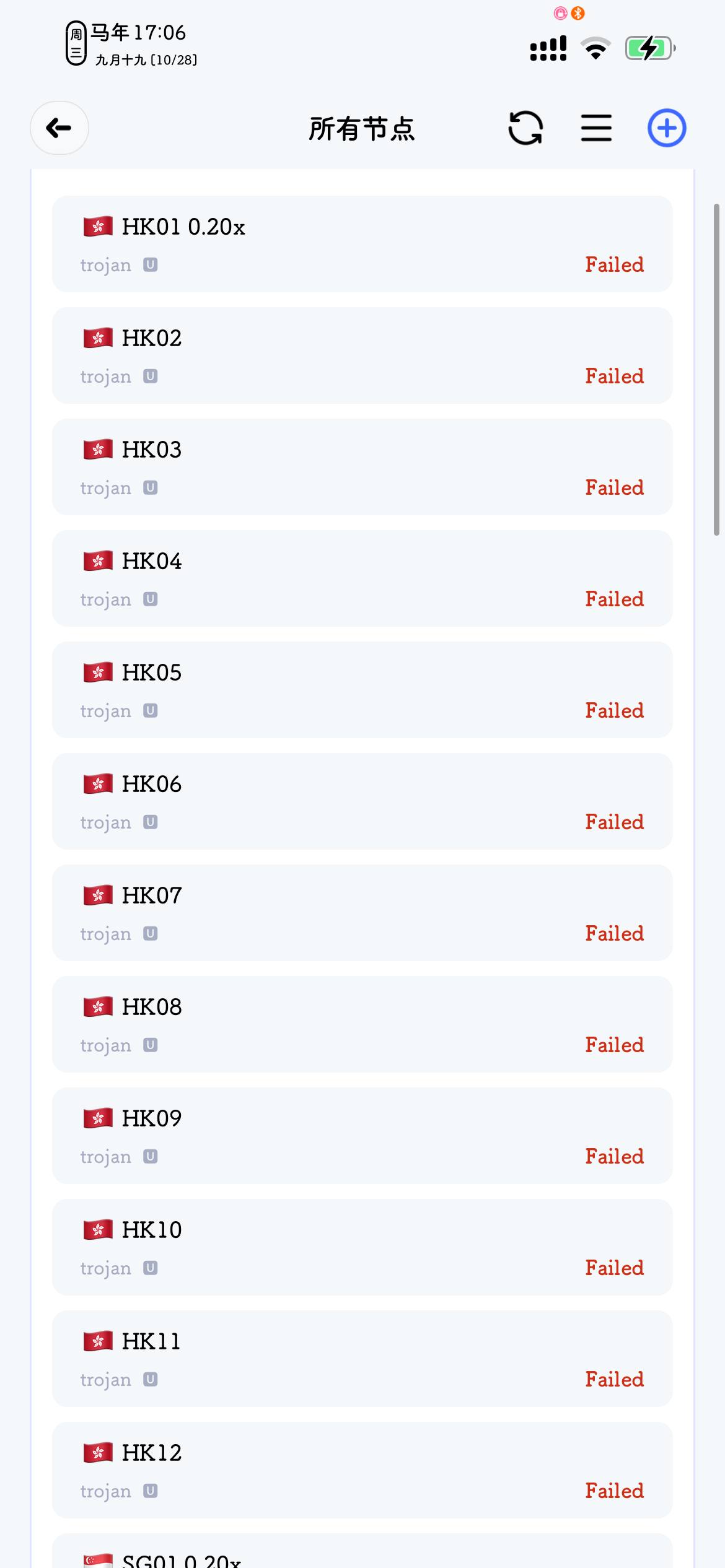Image resolution: width=725 pixels, height=1568 pixels.
Task: Select the HK01 0.20x node
Action: coord(362,244)
